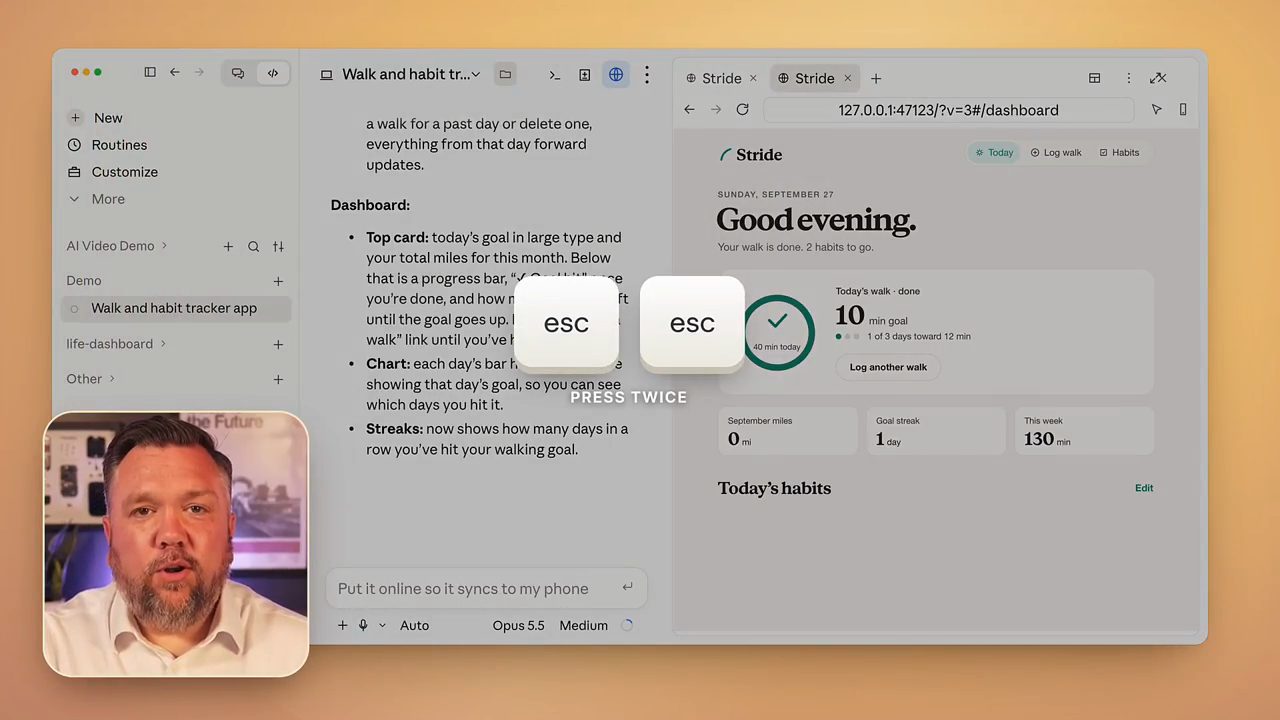
Task: Click the preview URL address bar
Action: coord(948,110)
